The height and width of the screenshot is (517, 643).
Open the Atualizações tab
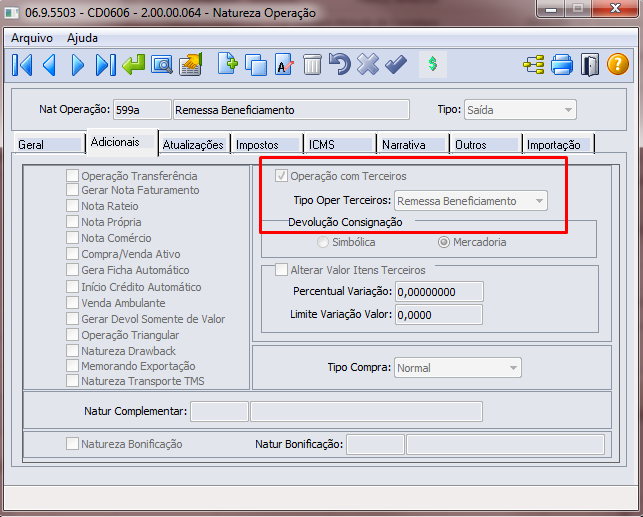click(x=194, y=144)
